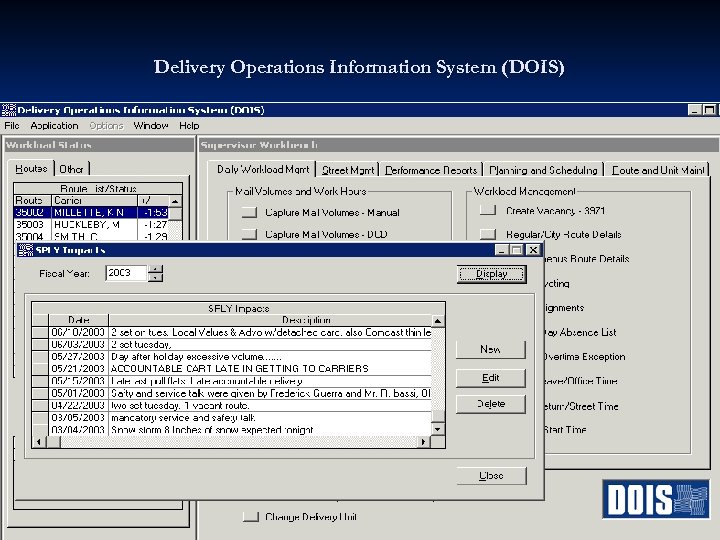Viewport: 720px width, 540px height.
Task: Select the Daily Workload Mgmt tab
Action: 263,169
